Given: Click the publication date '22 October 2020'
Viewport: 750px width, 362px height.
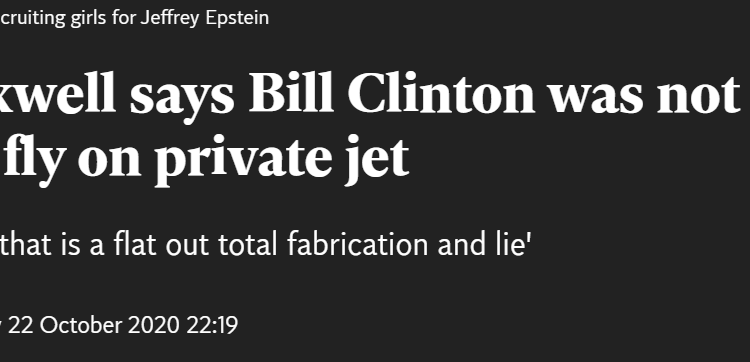Looking at the screenshot, I should click(93, 326).
